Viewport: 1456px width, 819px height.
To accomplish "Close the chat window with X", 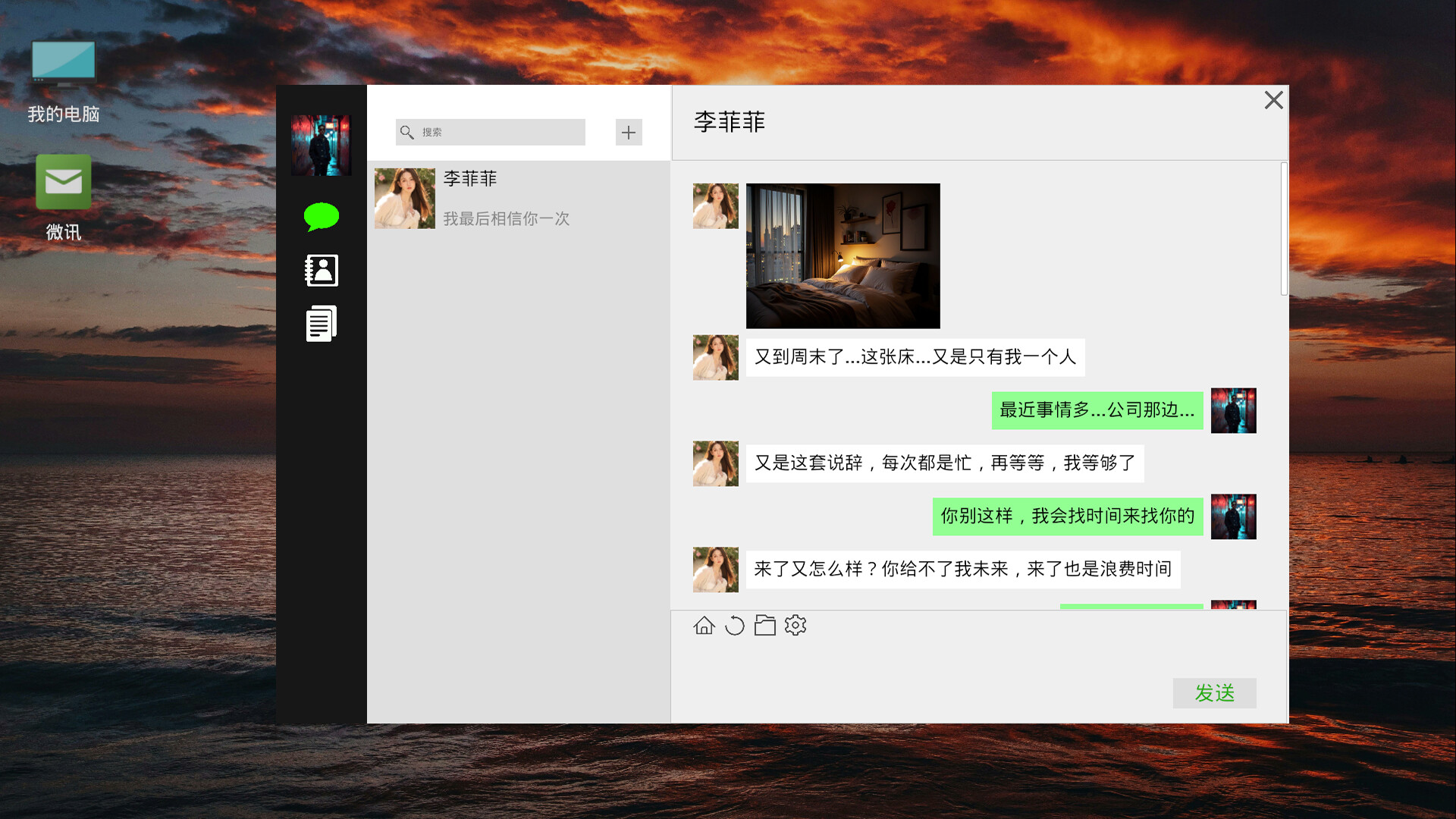I will 1274,100.
